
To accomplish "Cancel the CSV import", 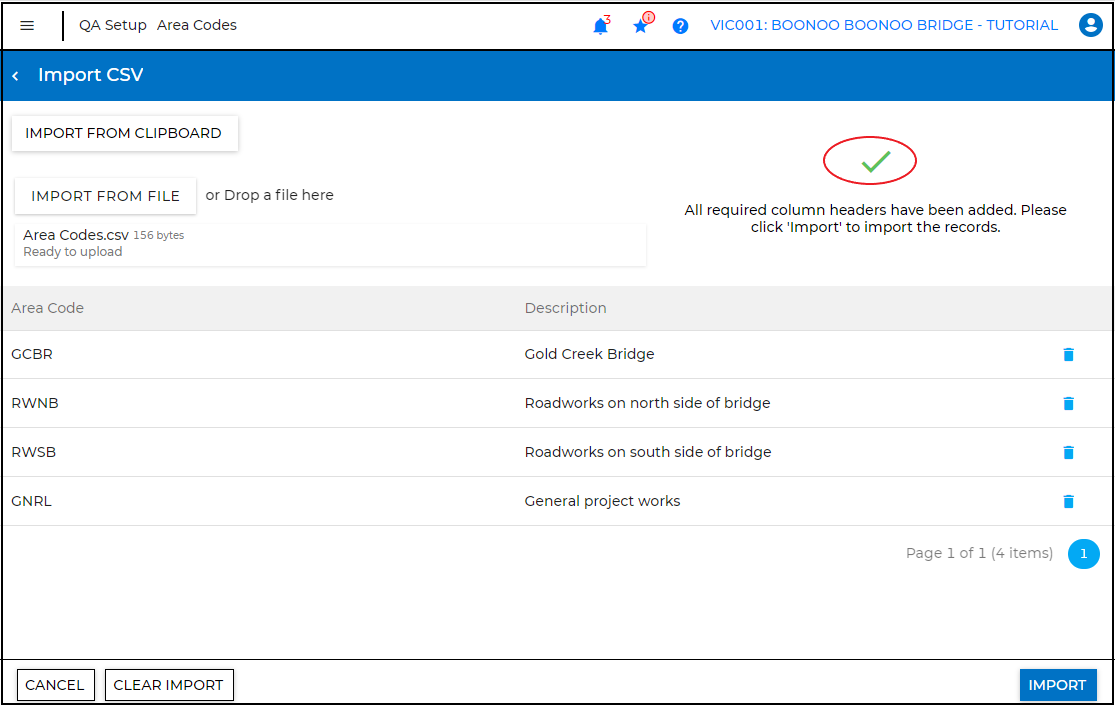I will [x=55, y=685].
